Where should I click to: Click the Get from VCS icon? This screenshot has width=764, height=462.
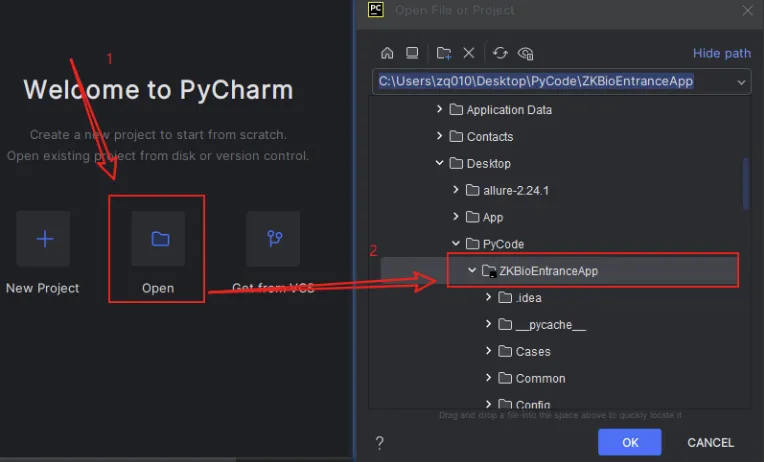click(273, 239)
